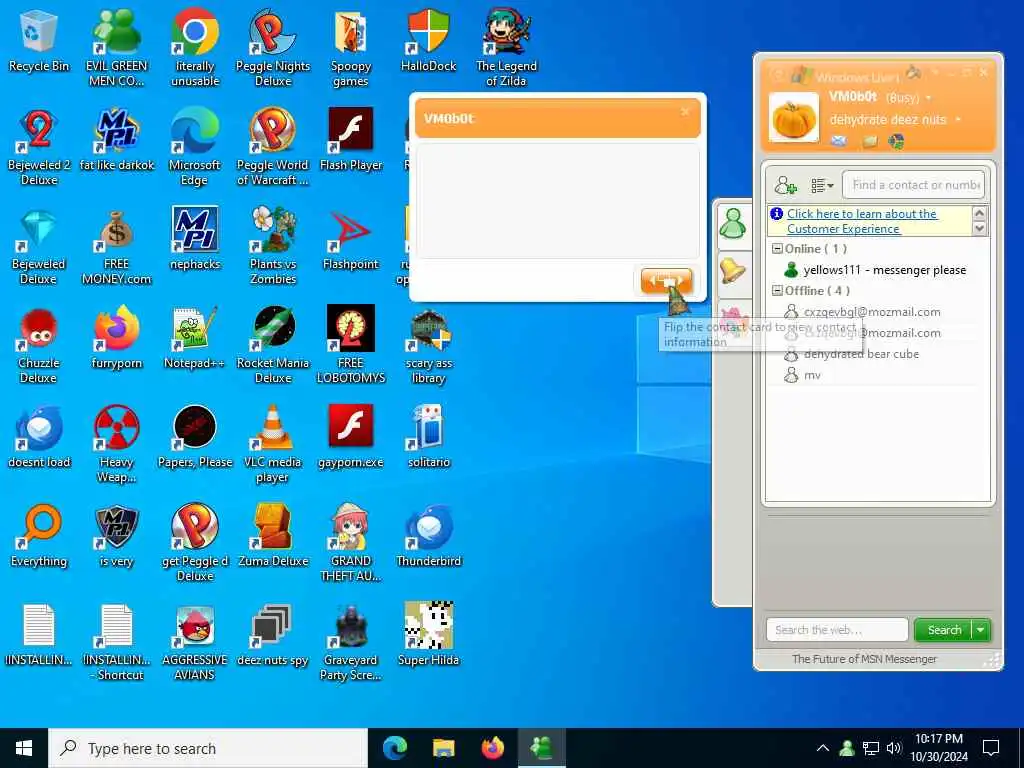Click 'The Future of MSN Messenger' text
The width and height of the screenshot is (1024, 768).
[864, 659]
